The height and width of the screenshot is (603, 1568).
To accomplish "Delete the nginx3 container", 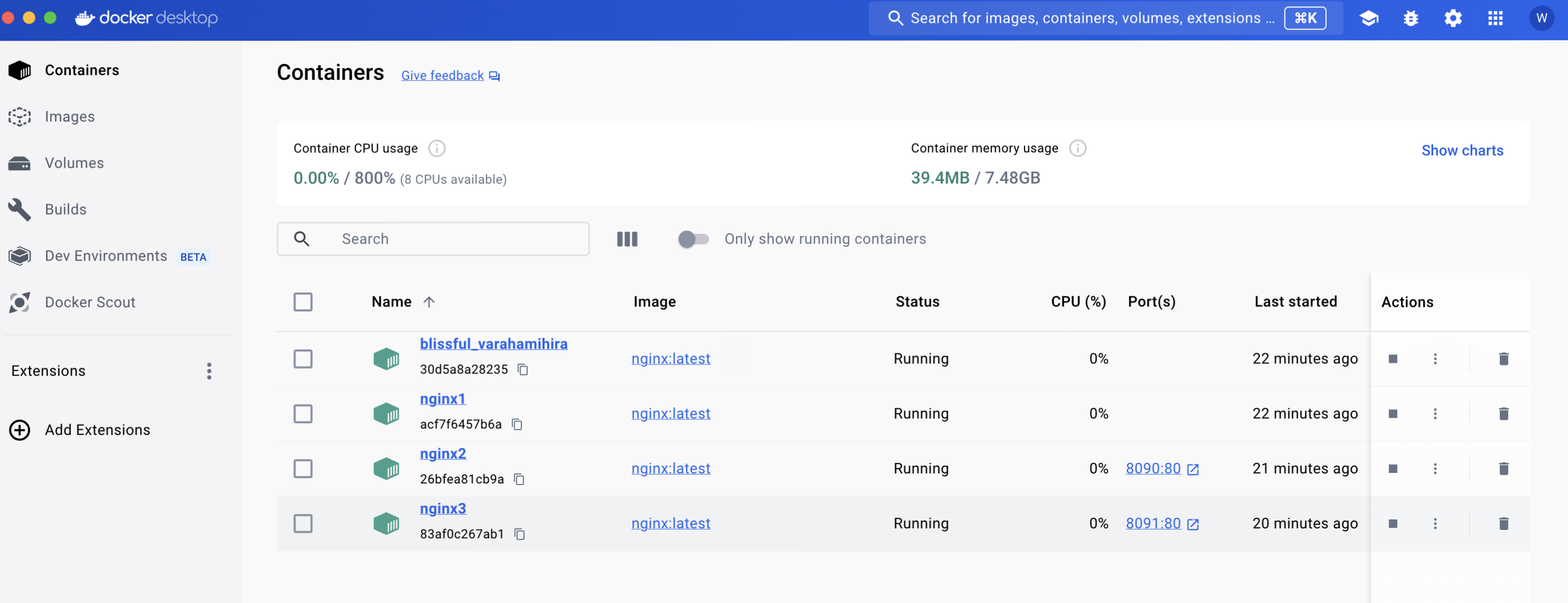I will click(x=1503, y=523).
